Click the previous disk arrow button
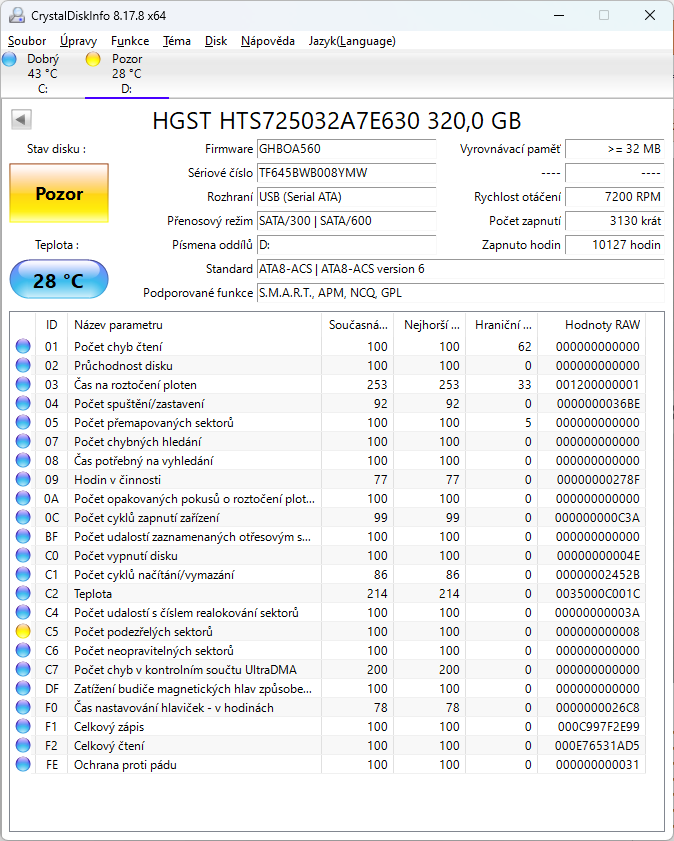The height and width of the screenshot is (841, 674). 21,119
